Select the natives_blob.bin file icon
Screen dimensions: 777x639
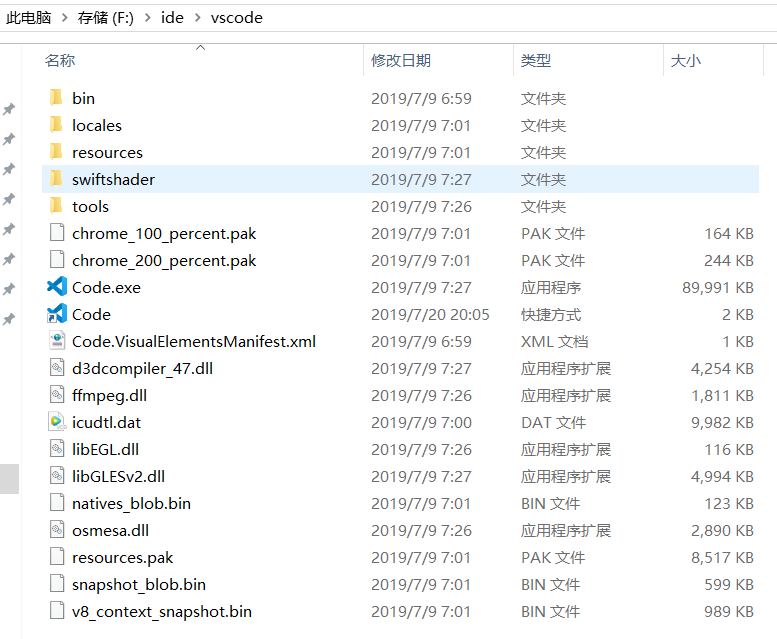click(57, 502)
